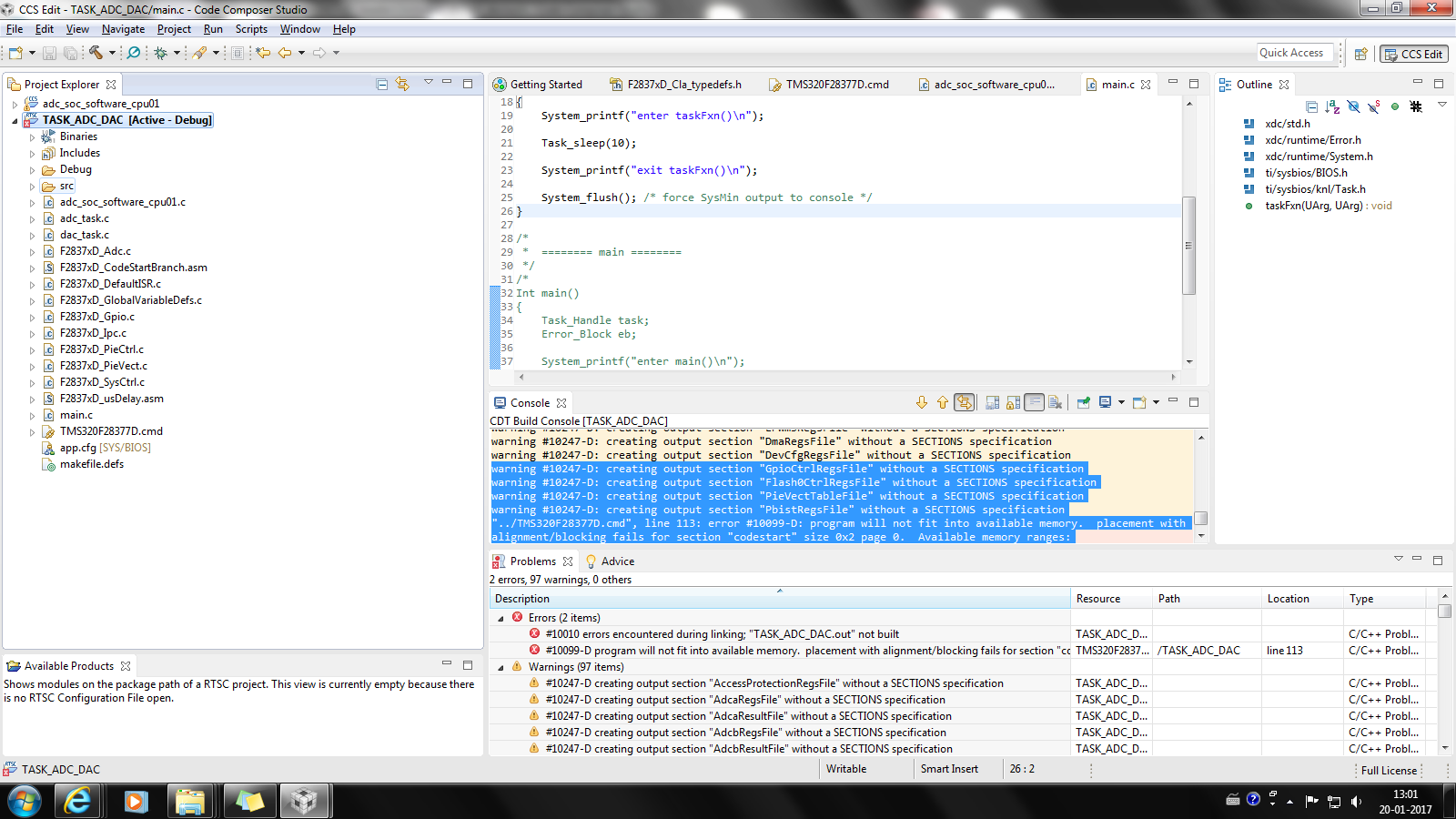Image resolution: width=1456 pixels, height=819 pixels.
Task: Click Next Error down-arrow in Console toolbar
Action: (x=922, y=402)
